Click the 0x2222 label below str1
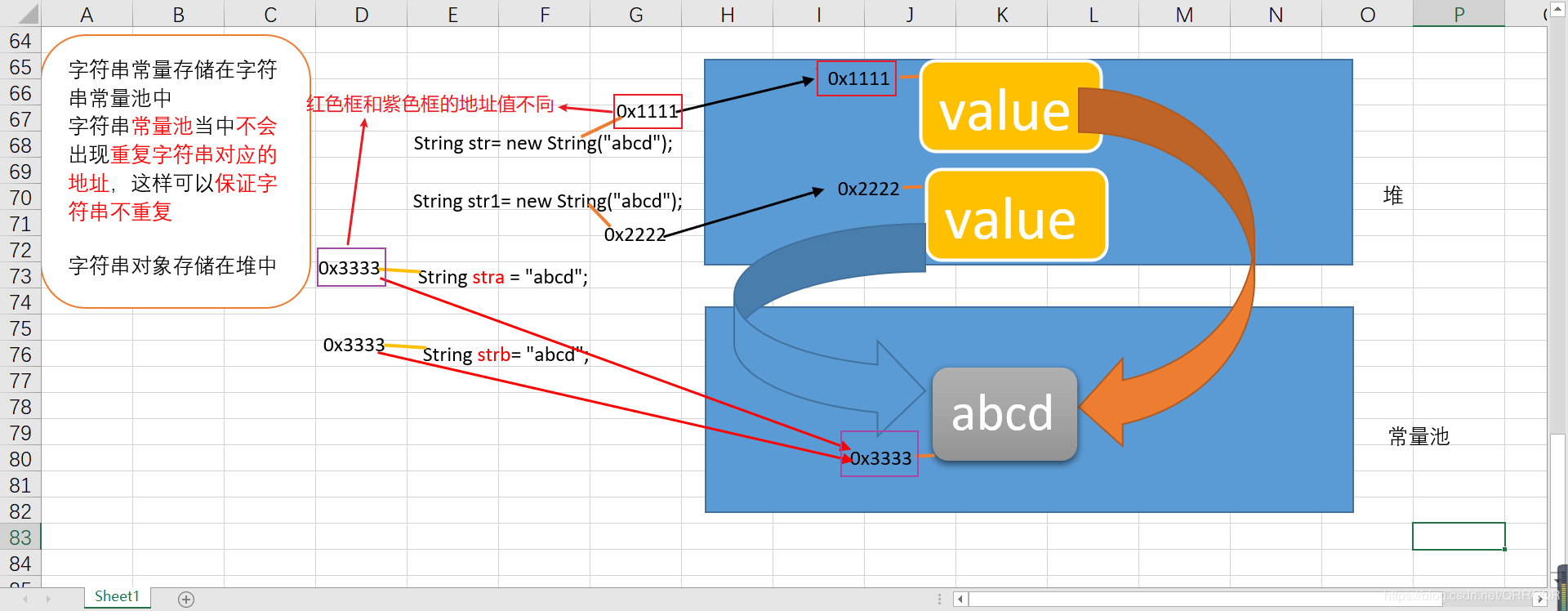The width and height of the screenshot is (1568, 611). point(635,234)
